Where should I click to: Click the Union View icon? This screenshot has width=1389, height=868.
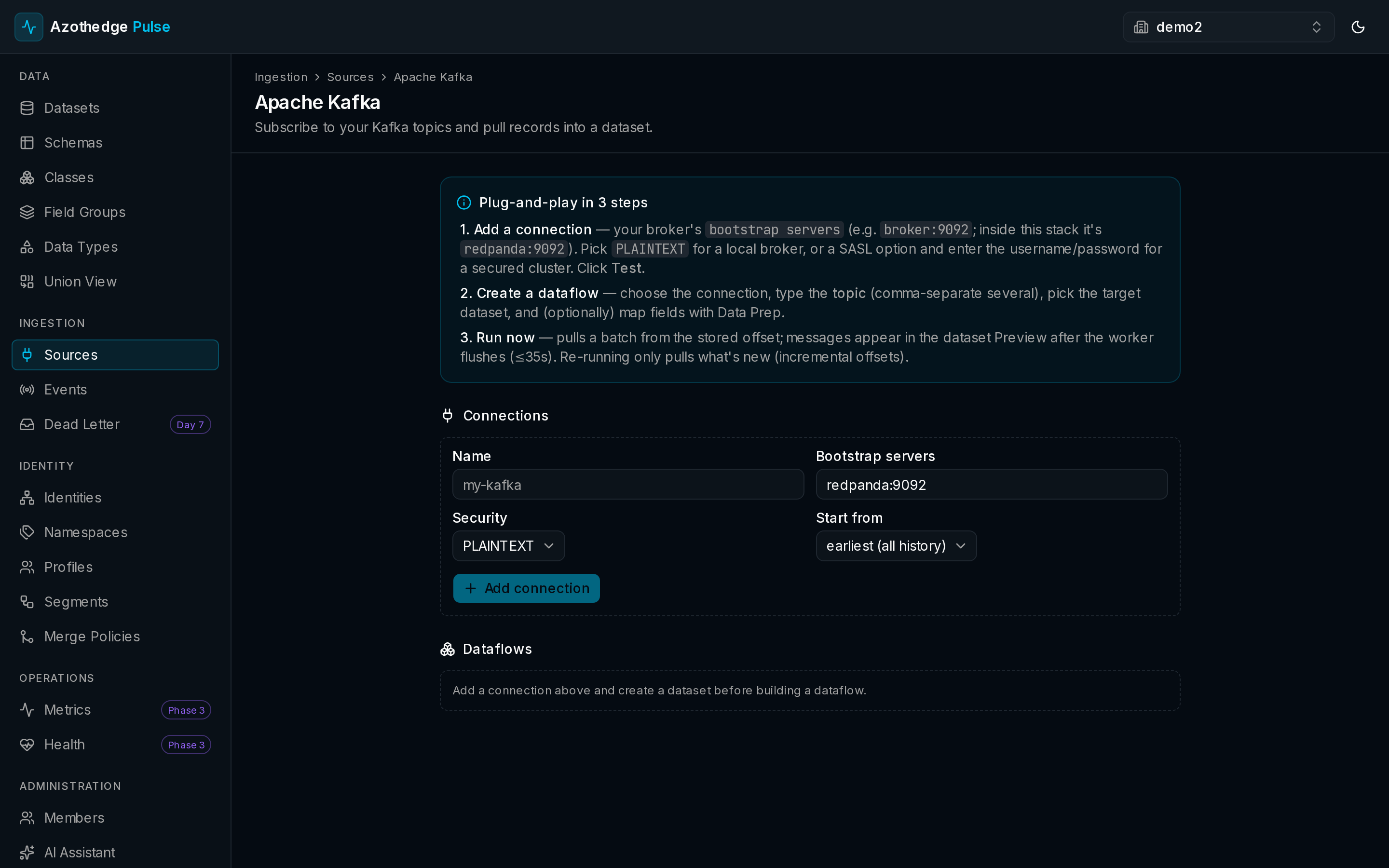(x=27, y=282)
